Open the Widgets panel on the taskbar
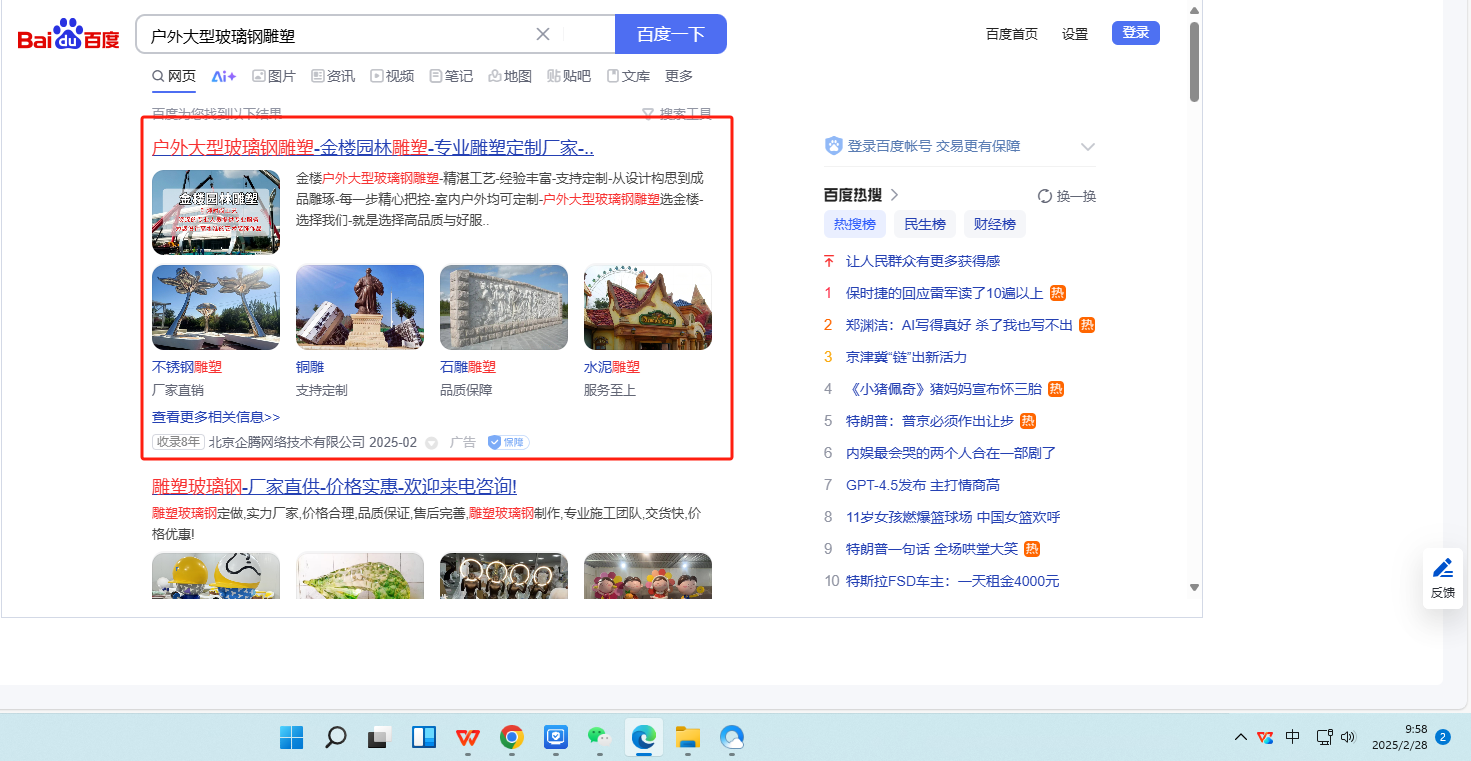 click(x=423, y=738)
